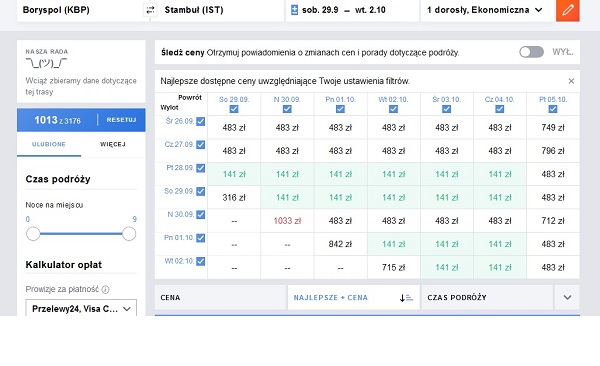The image size is (600, 366).
Task: Close the best prices panel with X
Action: point(571,81)
